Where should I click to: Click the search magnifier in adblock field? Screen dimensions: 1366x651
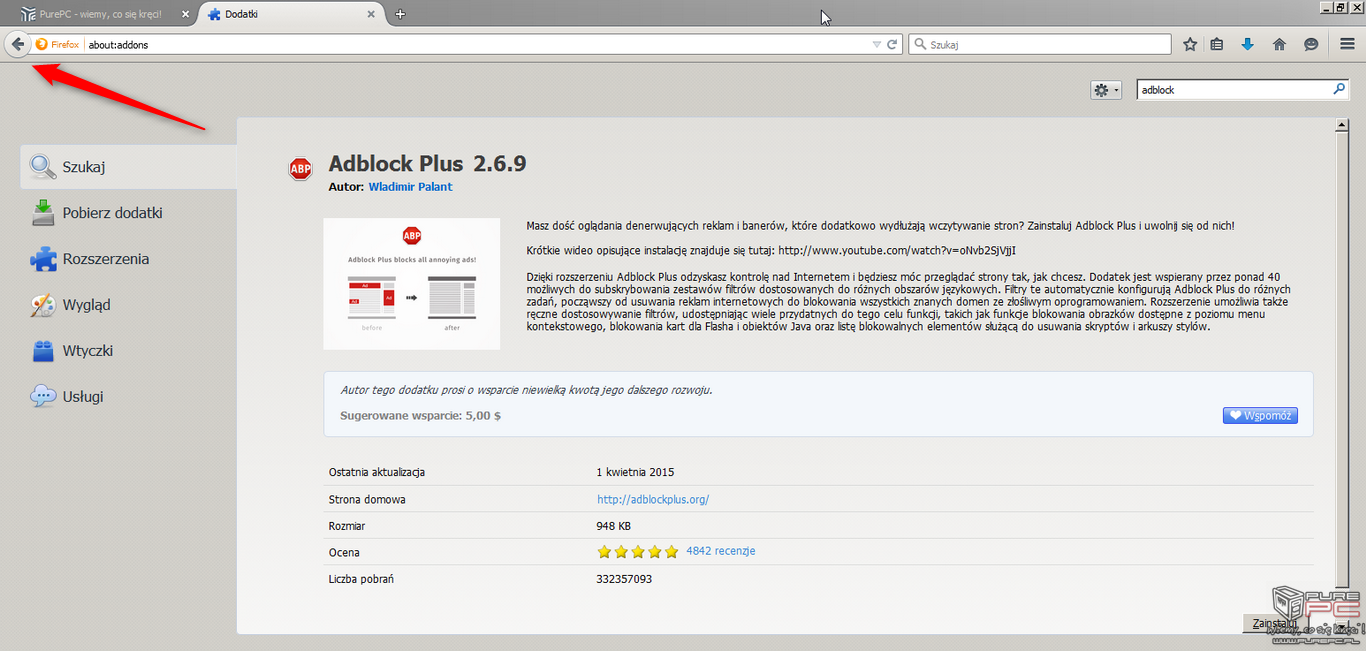click(x=1339, y=89)
